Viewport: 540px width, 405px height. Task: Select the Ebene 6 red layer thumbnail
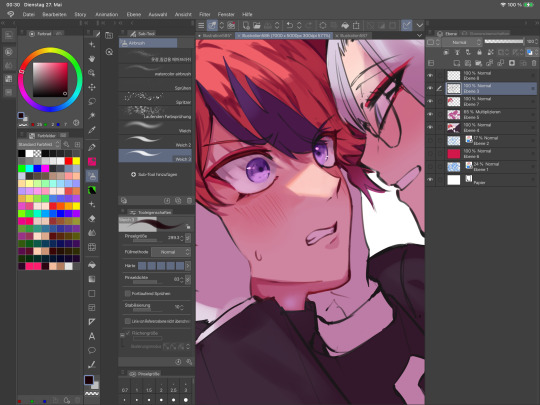click(454, 154)
